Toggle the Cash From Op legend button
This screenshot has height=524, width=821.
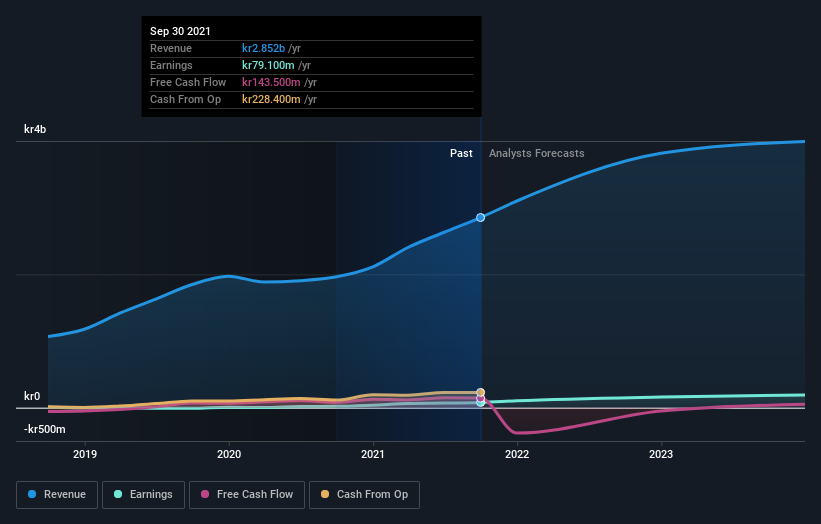click(364, 495)
